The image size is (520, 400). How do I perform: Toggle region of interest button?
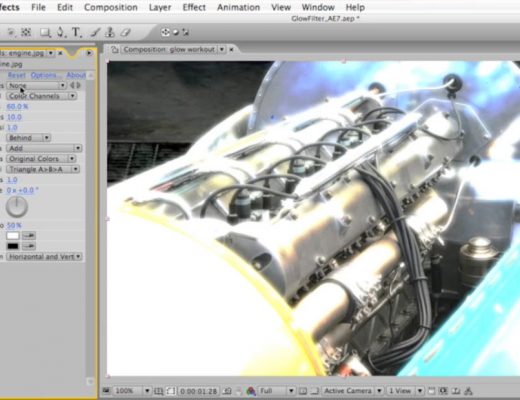[x=303, y=391]
